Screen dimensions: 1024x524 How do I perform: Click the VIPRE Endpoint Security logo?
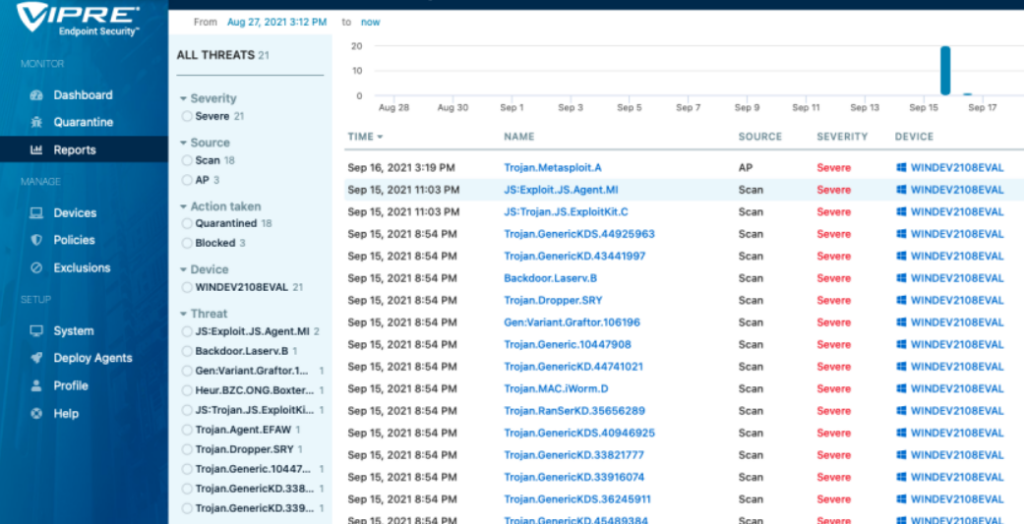pyautogui.click(x=78, y=19)
